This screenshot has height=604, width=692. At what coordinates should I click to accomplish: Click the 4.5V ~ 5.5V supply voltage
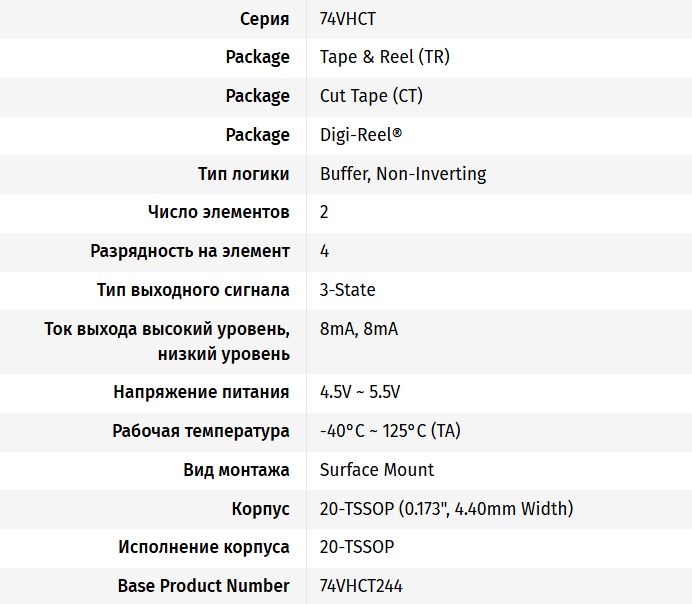click(360, 392)
